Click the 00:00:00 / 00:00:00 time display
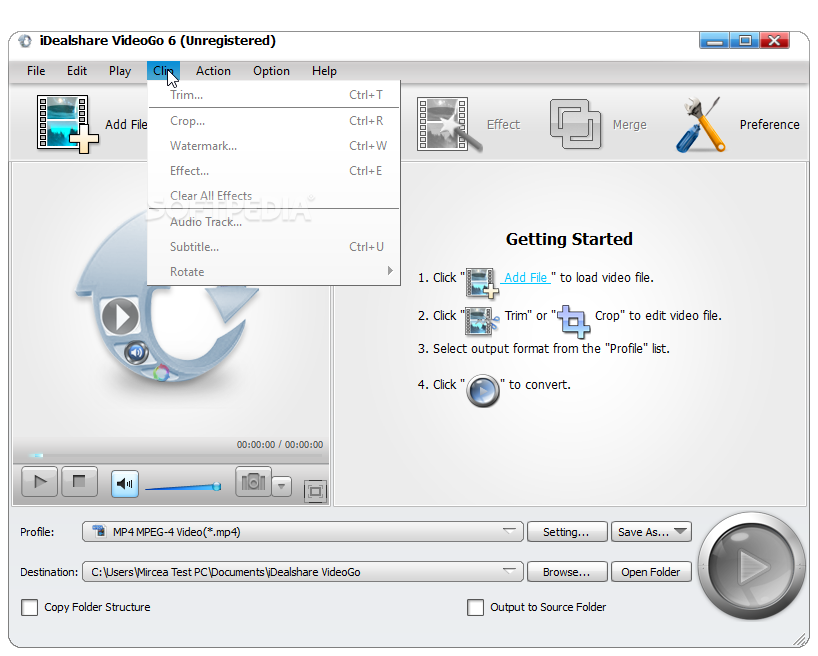This screenshot has height=656, width=818. pos(280,445)
